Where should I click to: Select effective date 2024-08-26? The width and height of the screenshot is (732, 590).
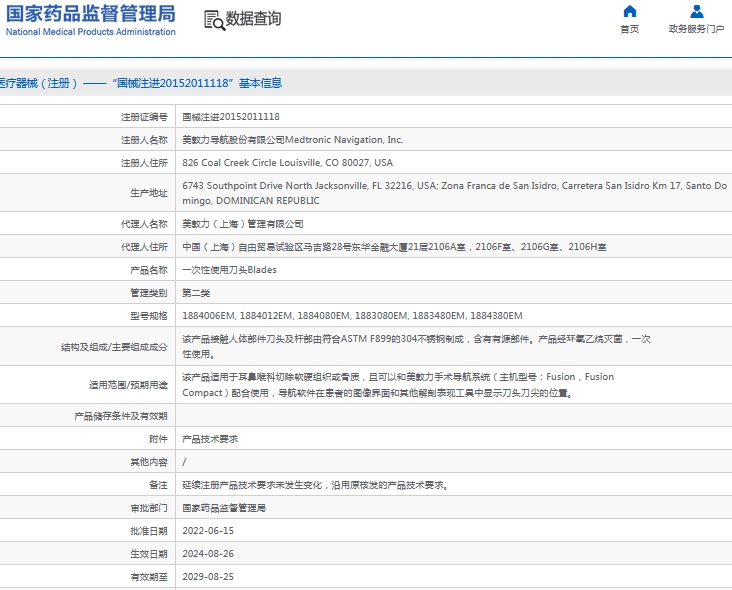208,554
